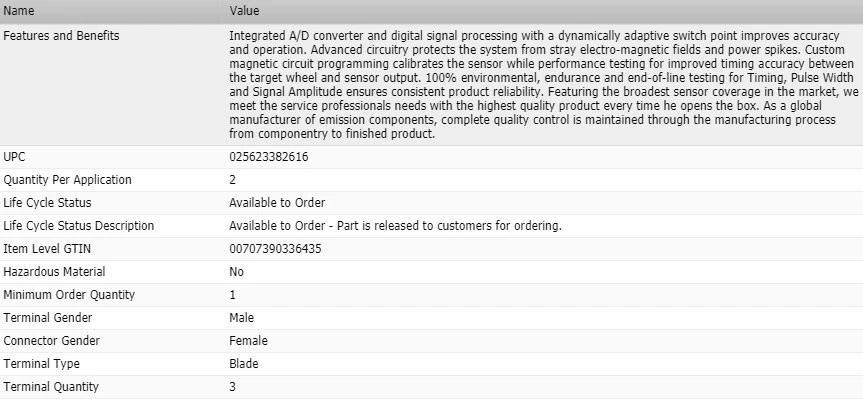This screenshot has width=863, height=413.
Task: Select the Terminal Type row label
Action: click(42, 364)
